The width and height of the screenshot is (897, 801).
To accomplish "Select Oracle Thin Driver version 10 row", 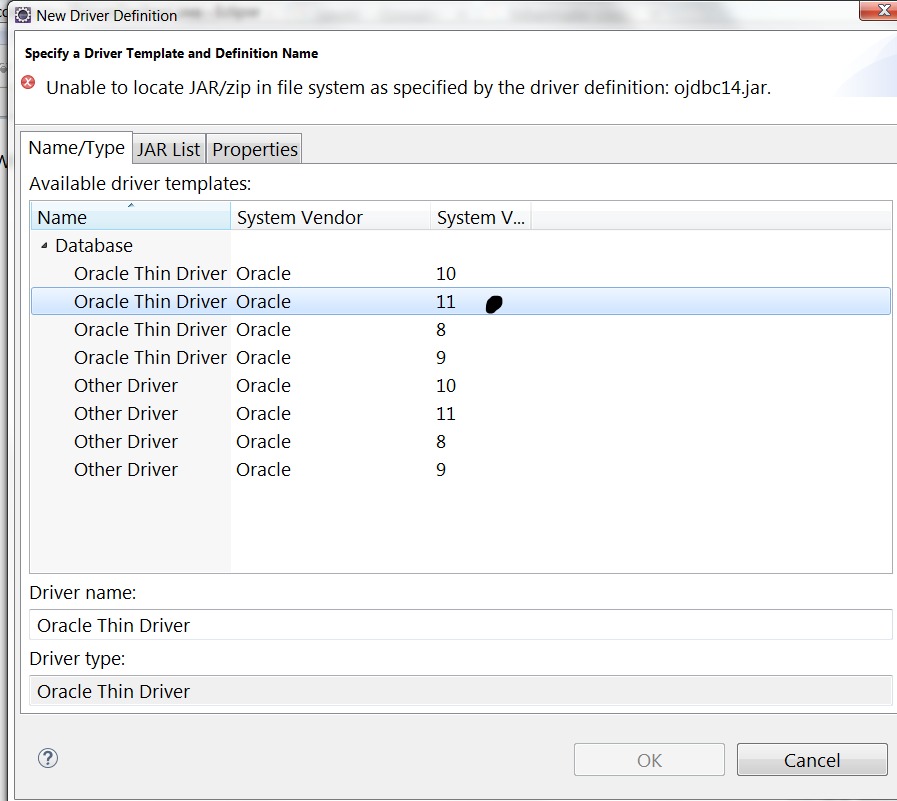I will [x=461, y=273].
